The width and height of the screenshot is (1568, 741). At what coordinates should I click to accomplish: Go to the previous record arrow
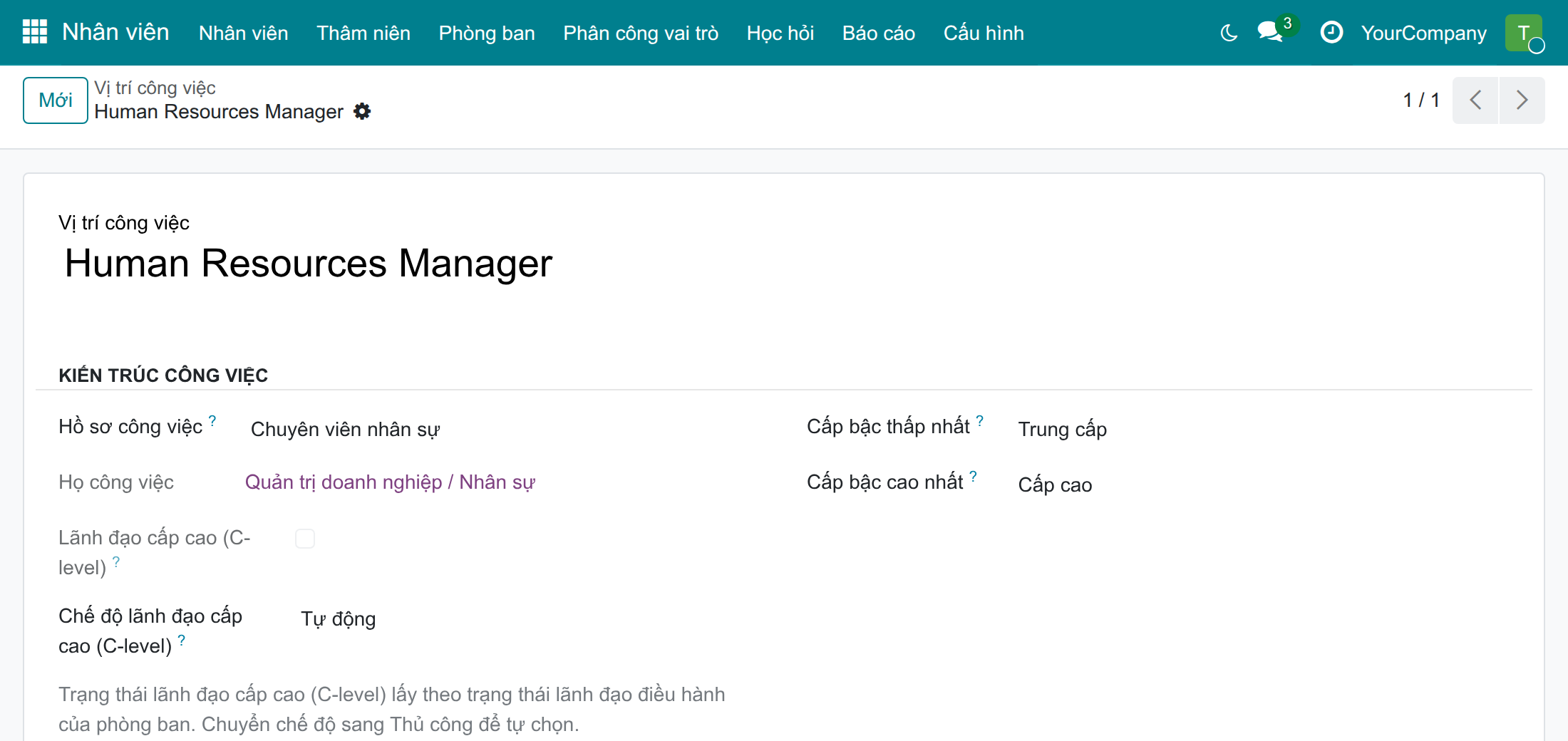click(x=1475, y=100)
